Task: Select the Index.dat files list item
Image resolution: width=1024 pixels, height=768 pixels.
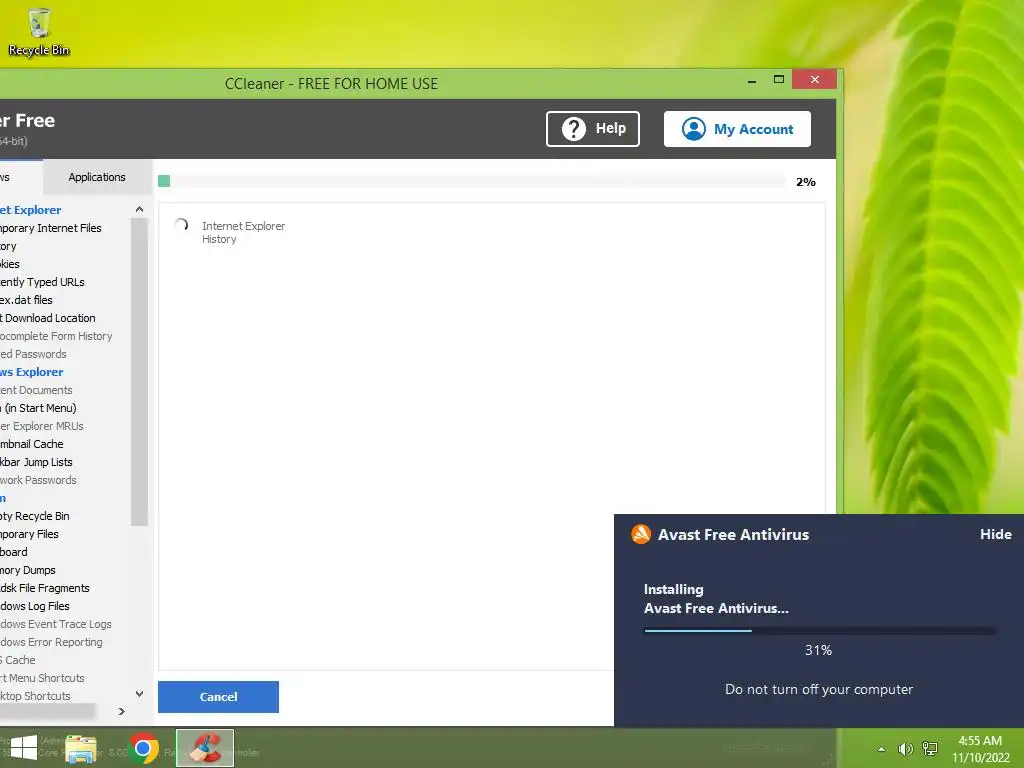Action: pos(26,300)
